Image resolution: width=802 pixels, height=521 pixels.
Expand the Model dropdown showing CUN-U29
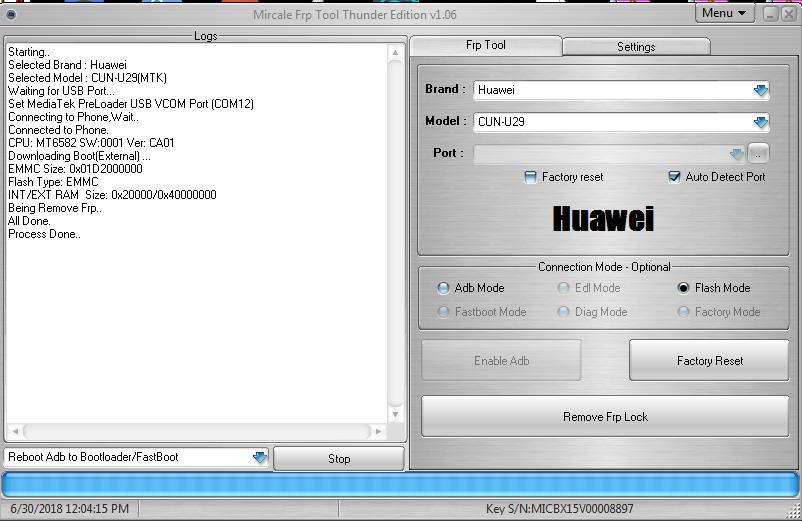761,122
